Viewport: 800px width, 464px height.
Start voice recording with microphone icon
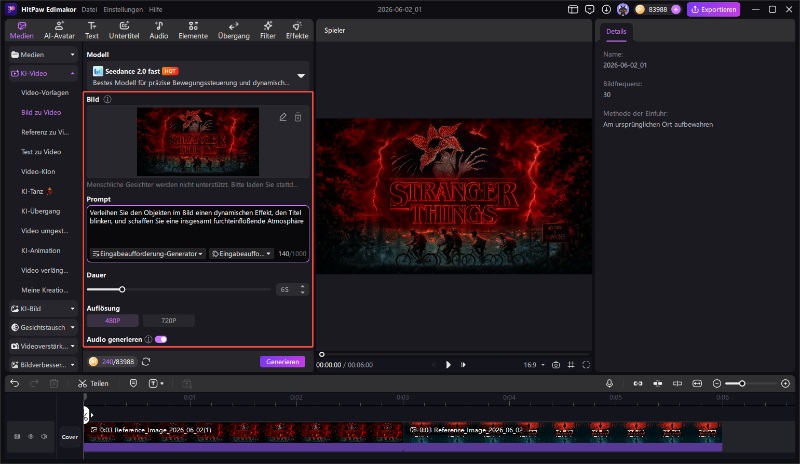coord(609,383)
